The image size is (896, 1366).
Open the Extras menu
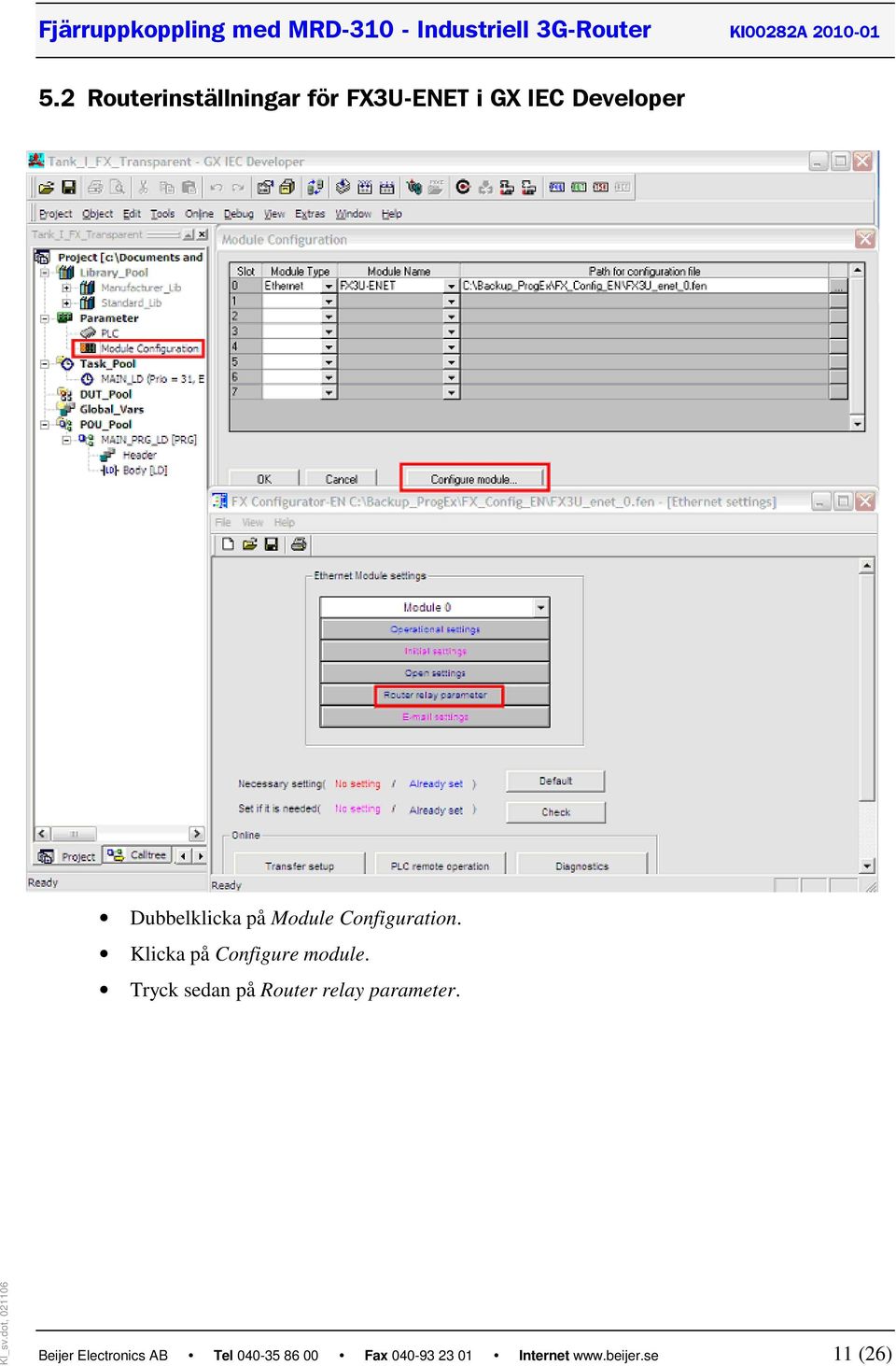[310, 214]
